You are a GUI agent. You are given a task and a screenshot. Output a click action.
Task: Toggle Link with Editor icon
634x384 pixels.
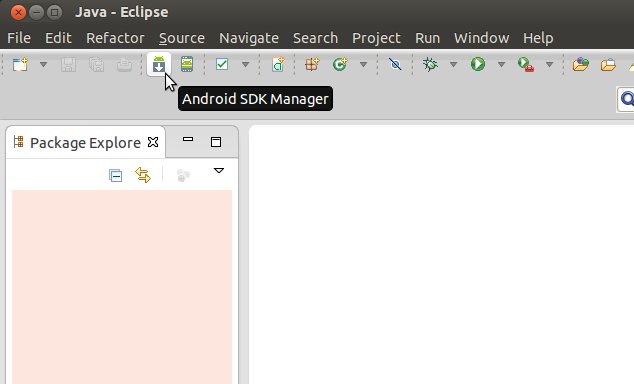click(x=143, y=175)
